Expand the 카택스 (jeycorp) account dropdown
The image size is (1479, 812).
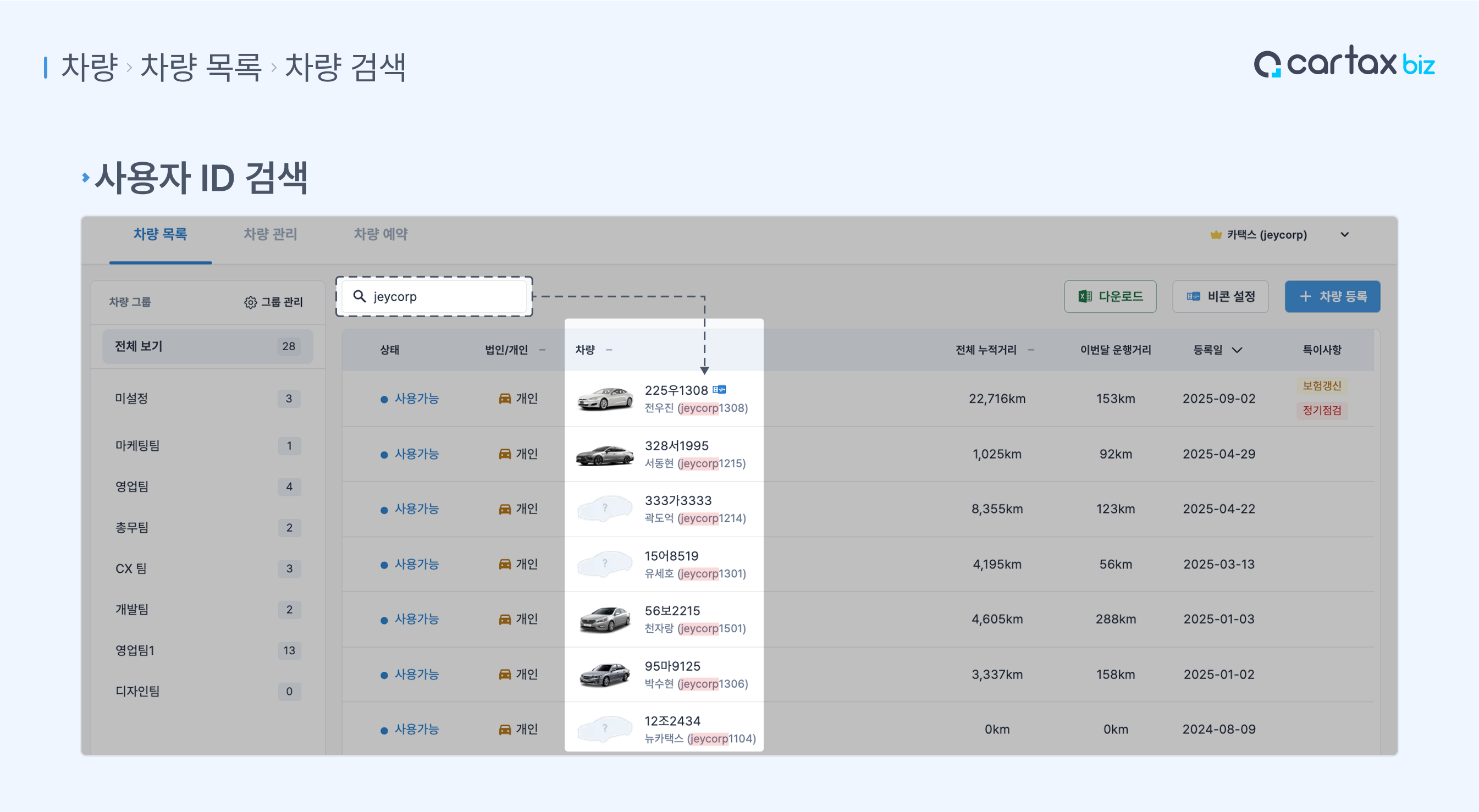pyautogui.click(x=1344, y=234)
